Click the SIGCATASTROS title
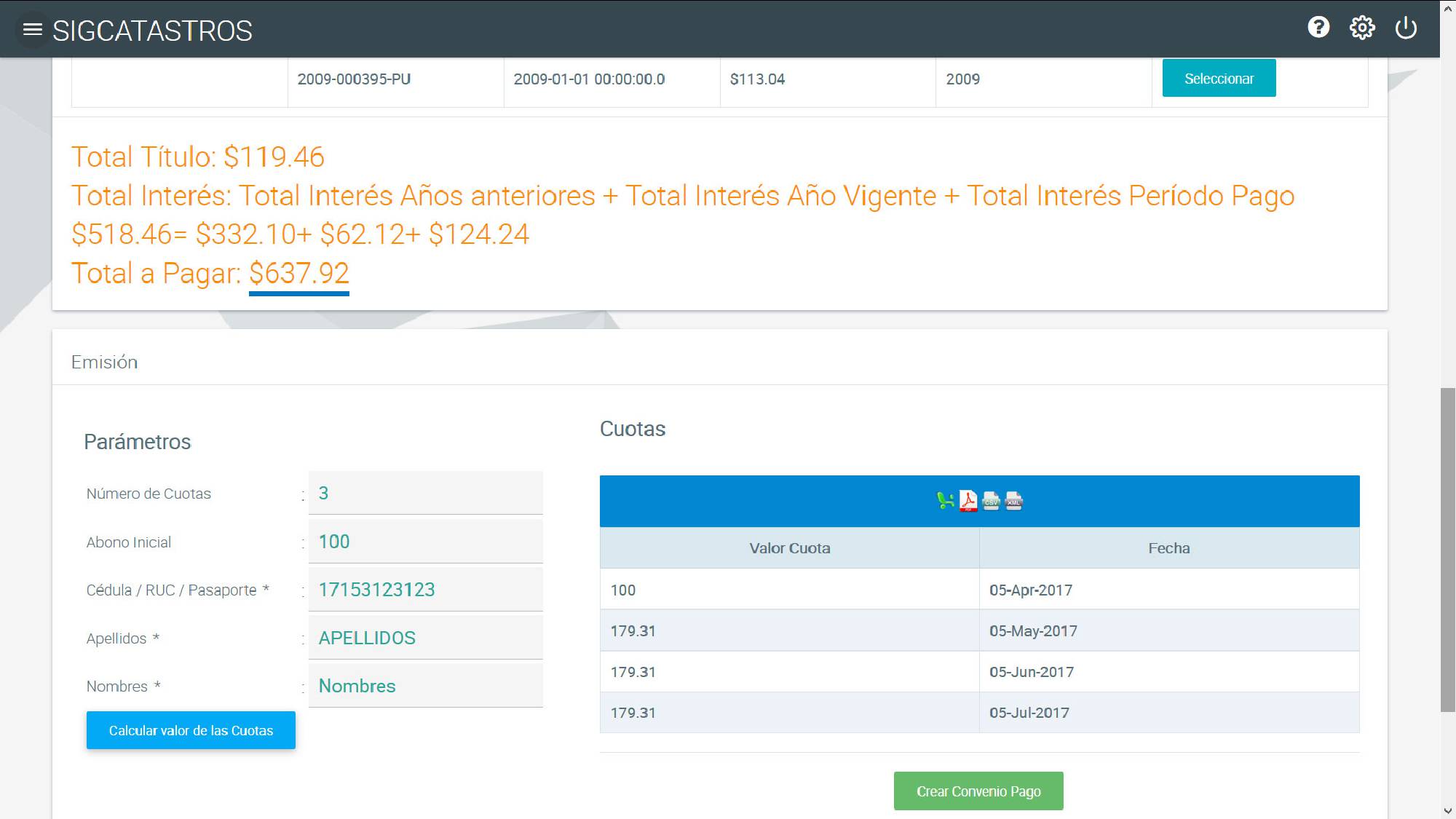The image size is (1456, 819). pos(152,31)
